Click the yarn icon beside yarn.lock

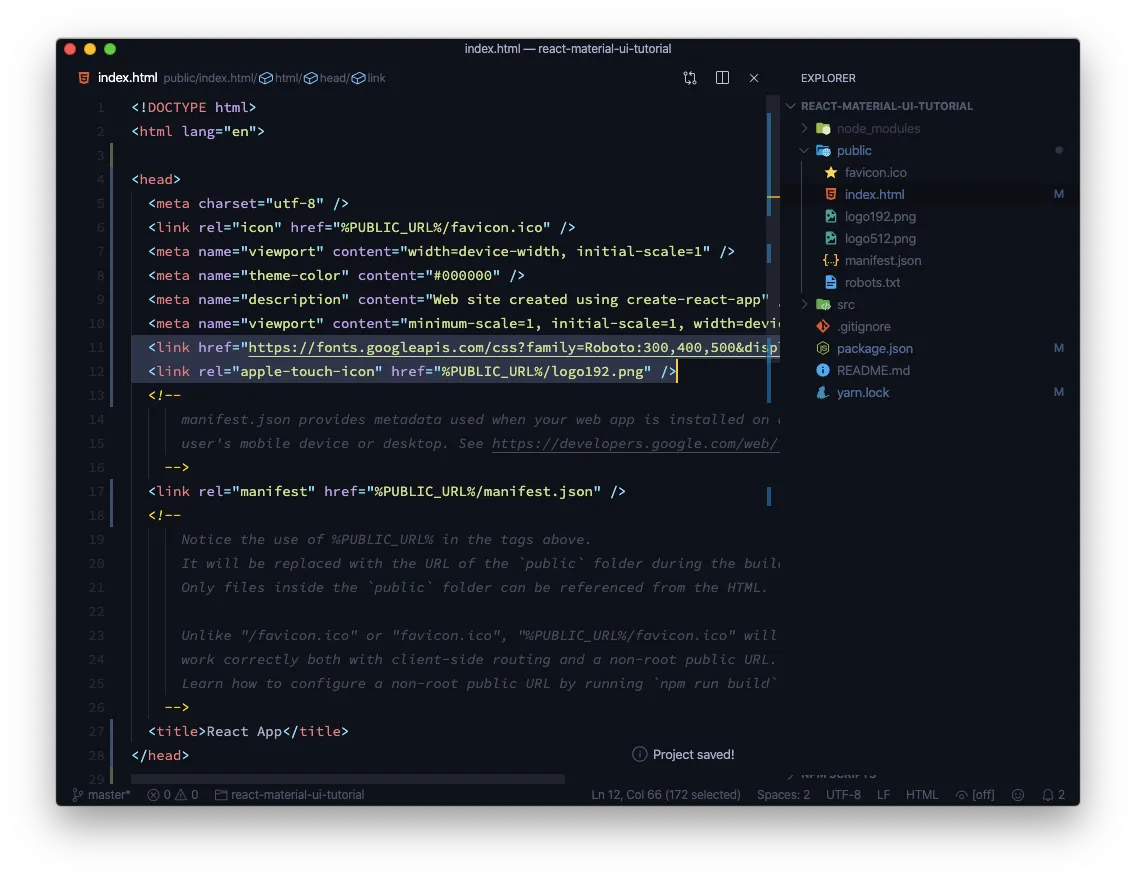point(823,393)
